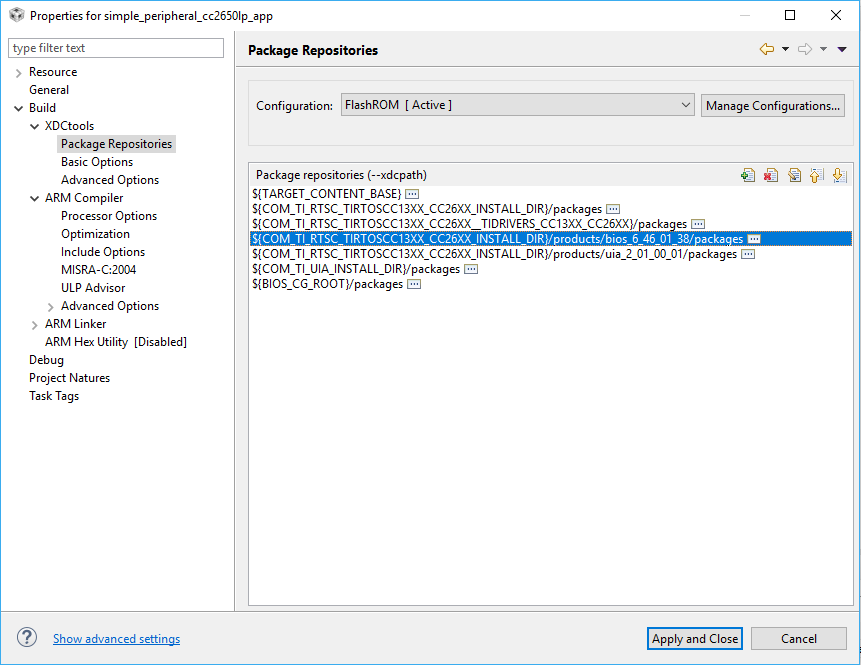Move selected repository down
Viewport: 861px width, 665px height.
(x=839, y=175)
